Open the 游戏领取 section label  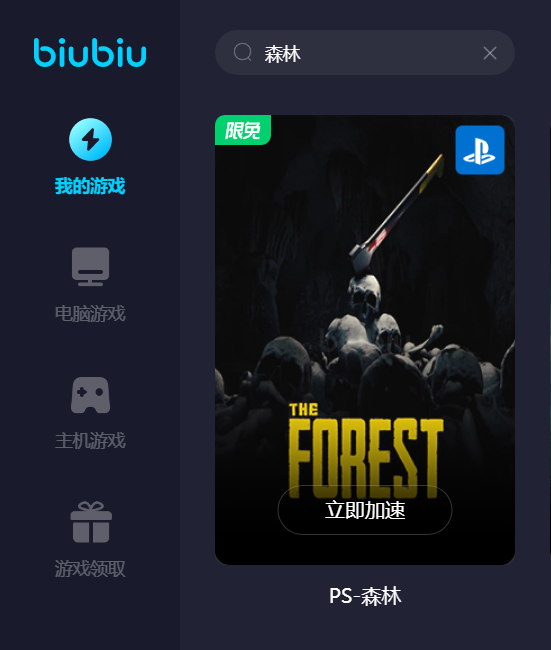point(90,568)
